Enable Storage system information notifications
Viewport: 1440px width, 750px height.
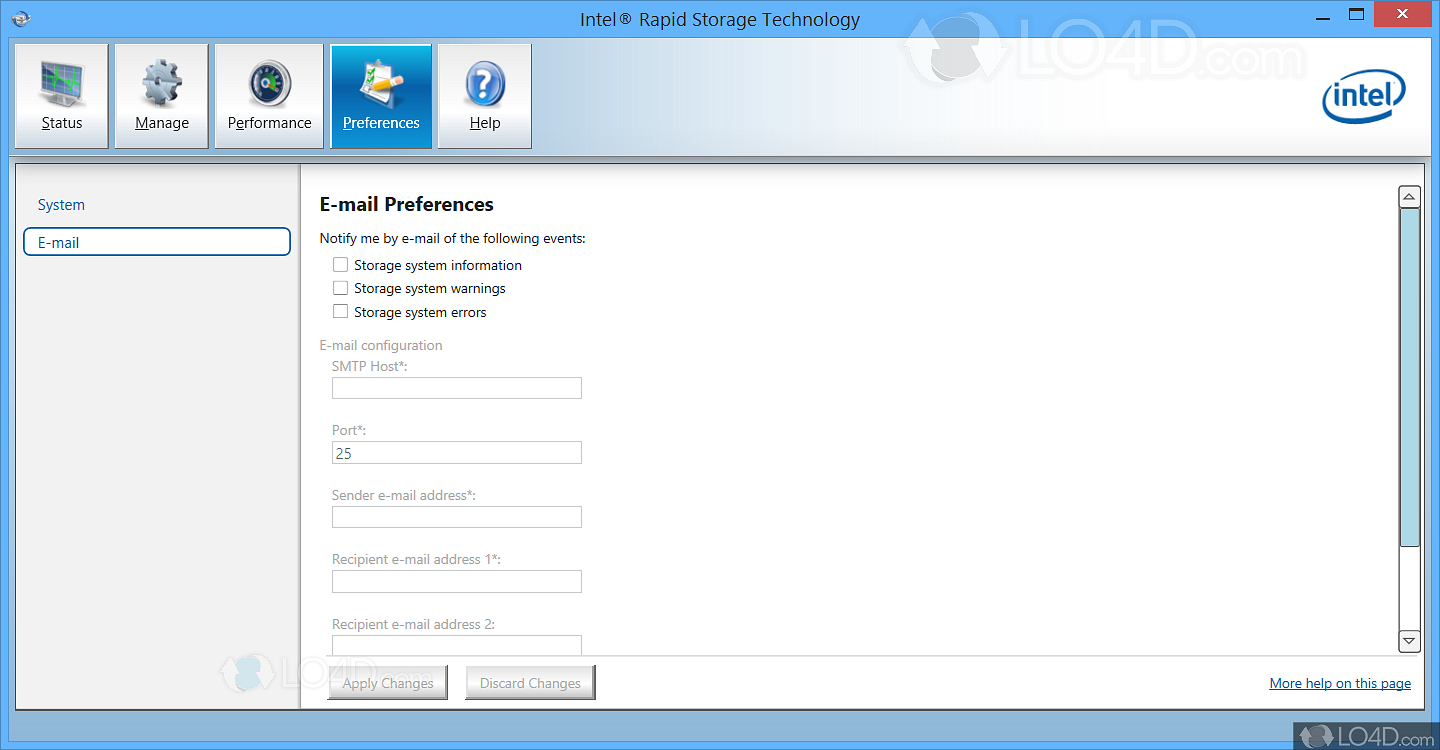point(341,265)
